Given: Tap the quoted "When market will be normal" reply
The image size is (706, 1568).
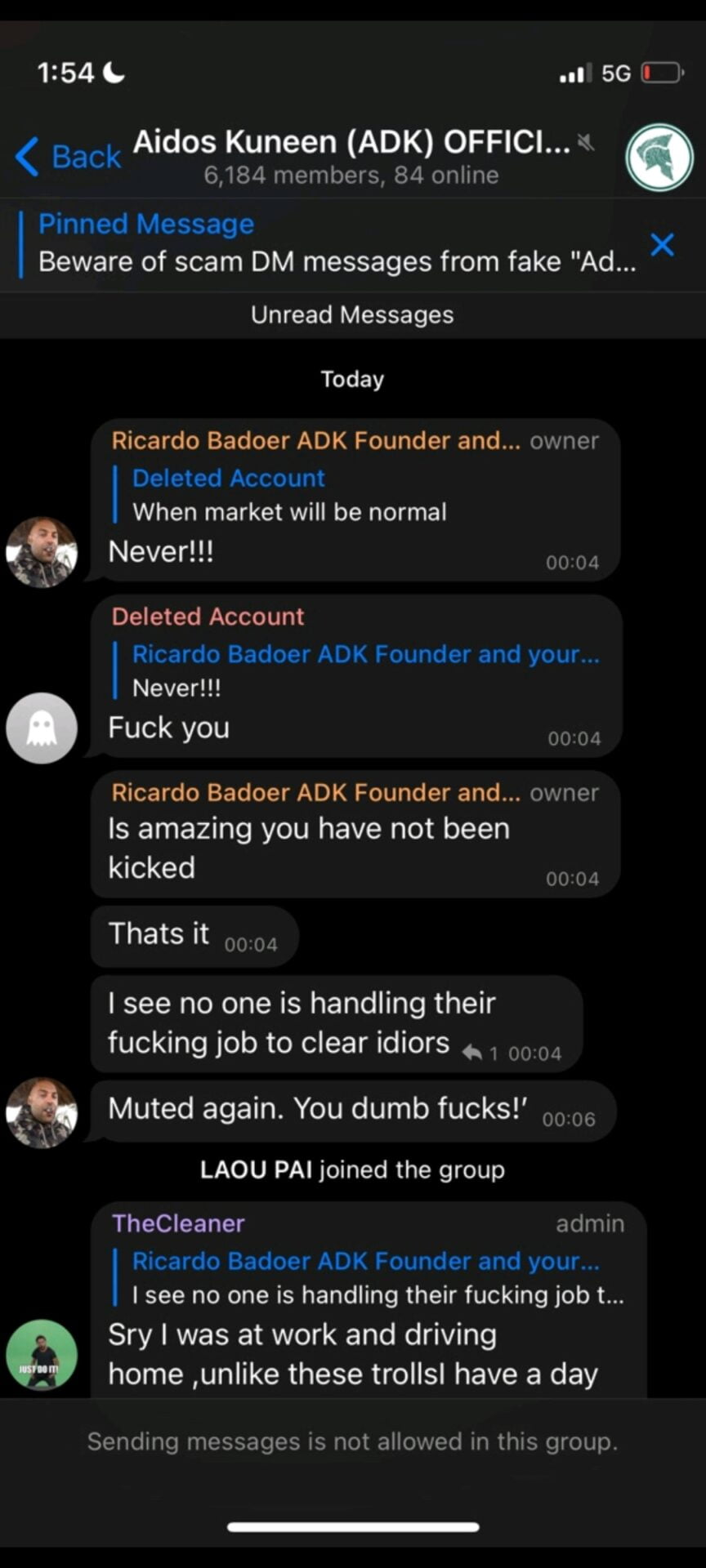Looking at the screenshot, I should click(288, 496).
